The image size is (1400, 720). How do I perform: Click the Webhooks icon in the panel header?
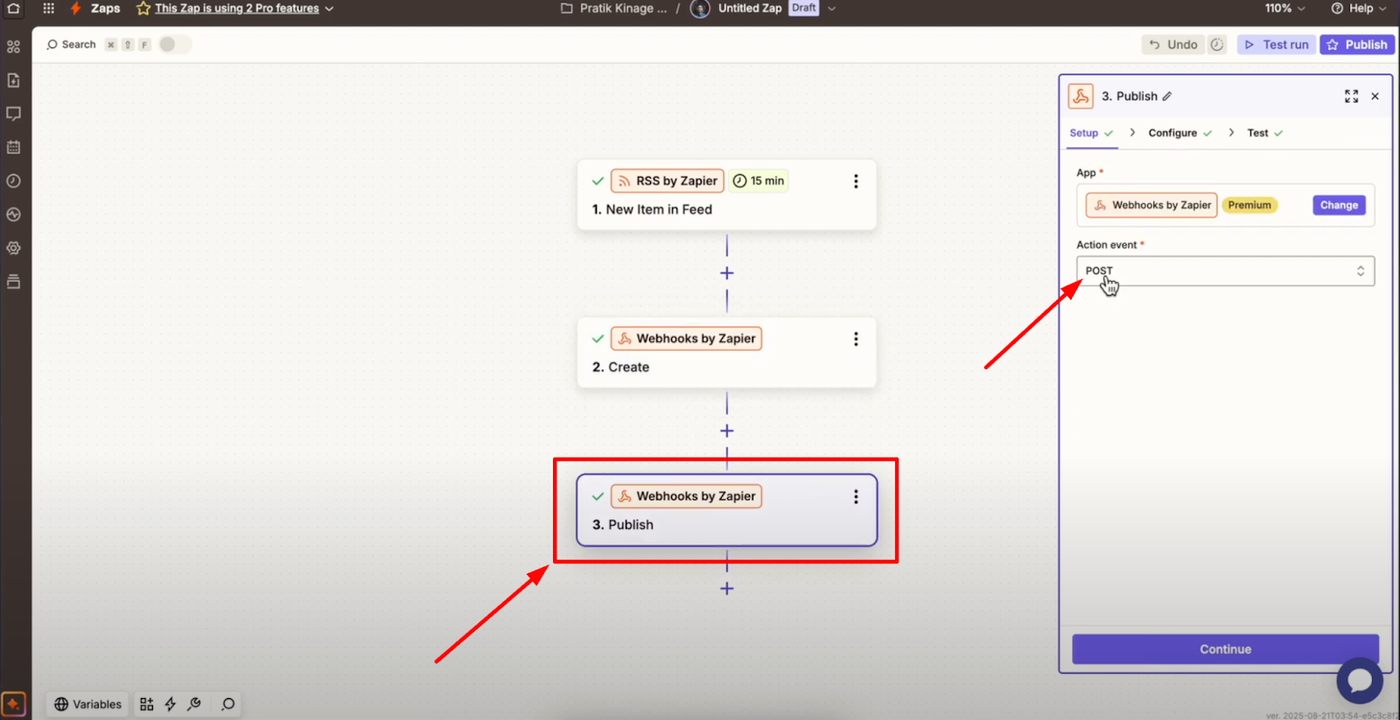click(1080, 96)
